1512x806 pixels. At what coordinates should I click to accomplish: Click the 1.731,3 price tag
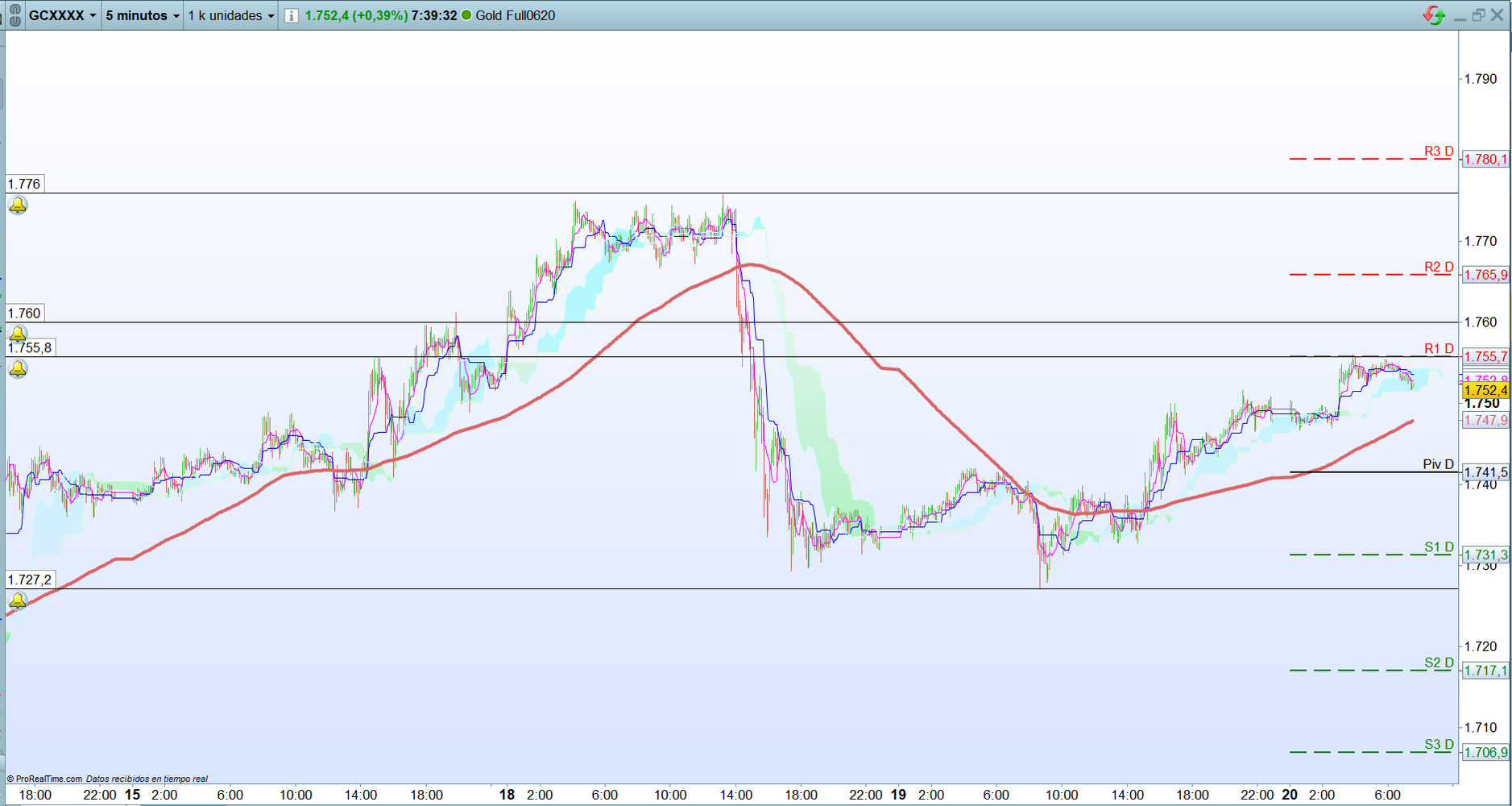click(x=1485, y=555)
